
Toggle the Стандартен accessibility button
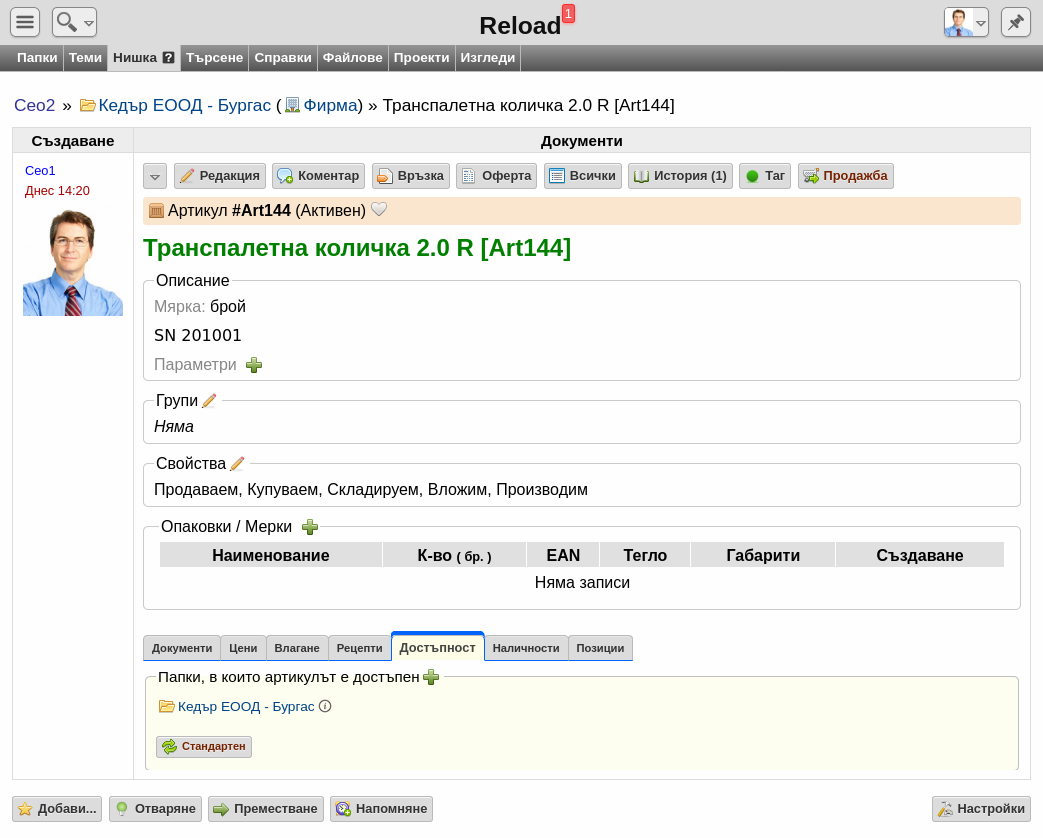(204, 746)
